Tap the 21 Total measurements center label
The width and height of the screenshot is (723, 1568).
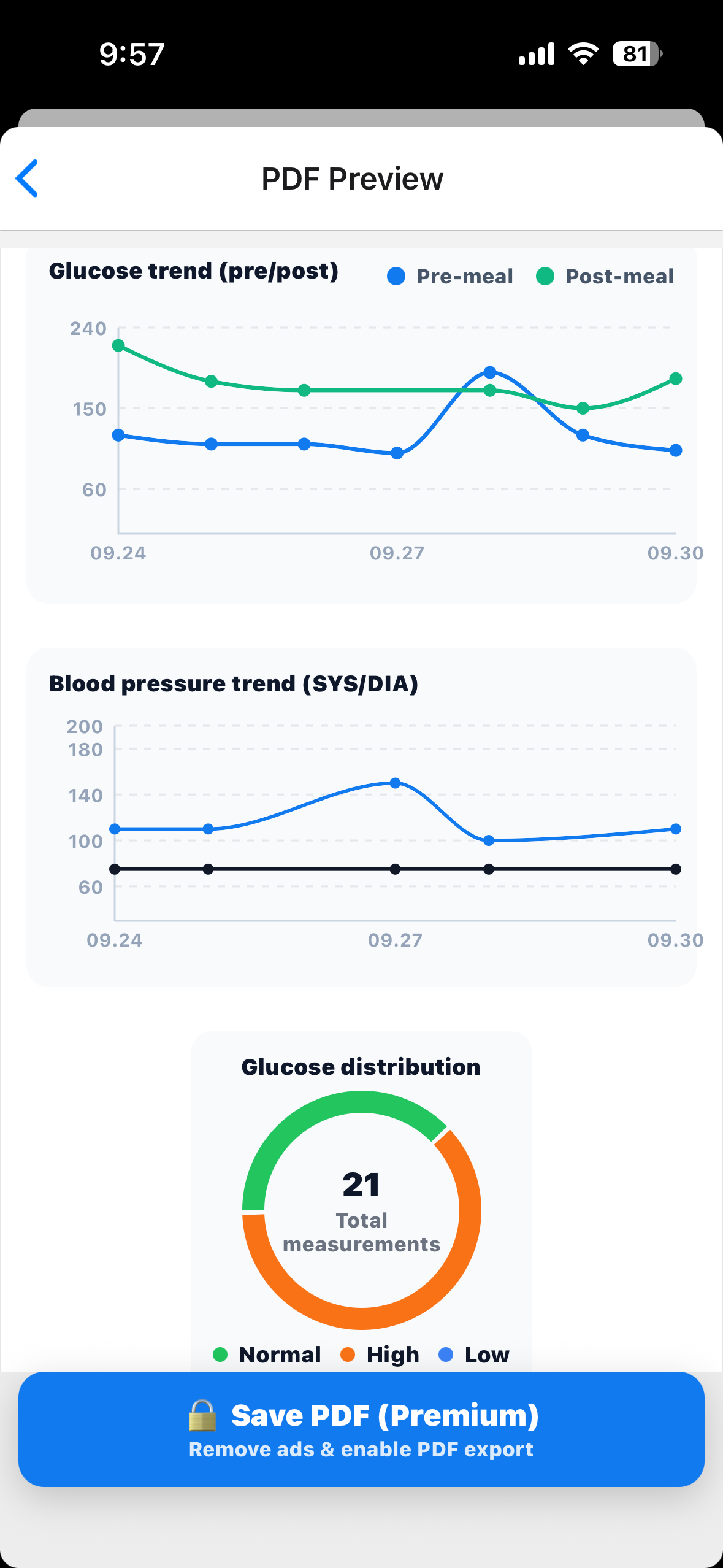click(x=361, y=1210)
